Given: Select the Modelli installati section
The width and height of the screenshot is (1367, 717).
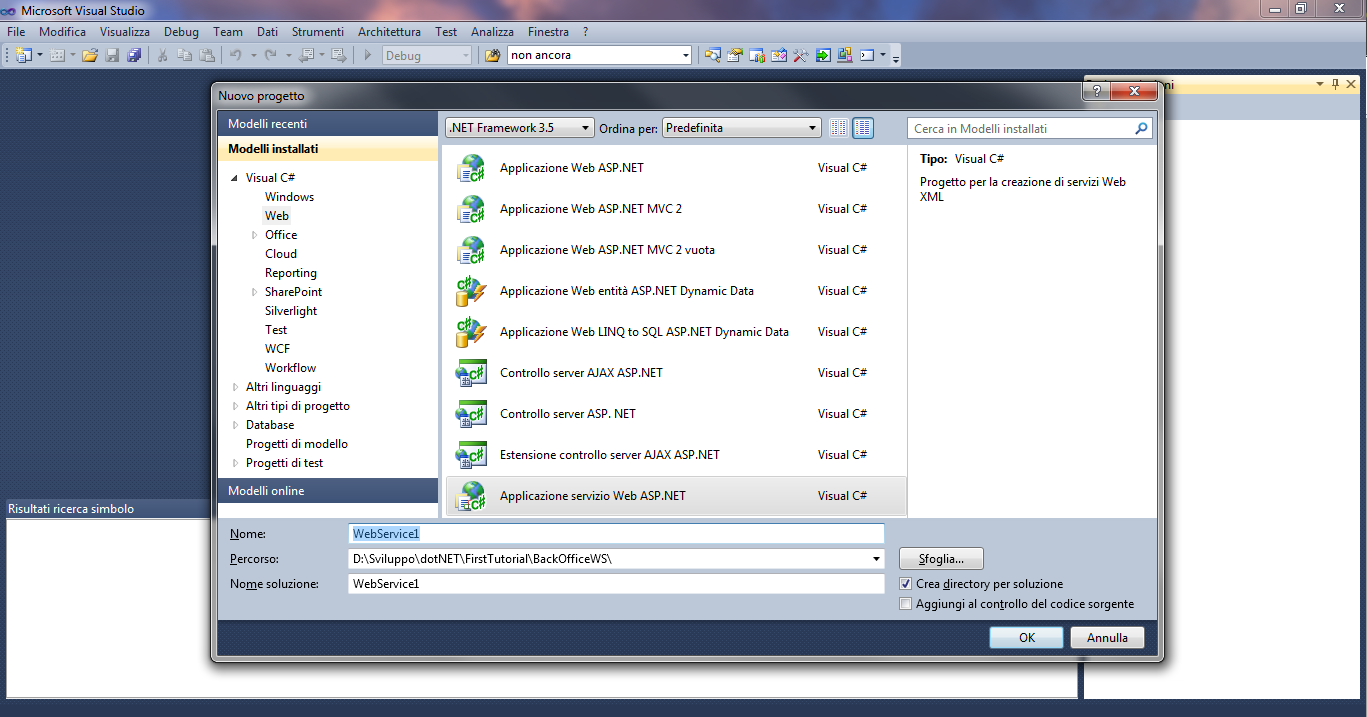Looking at the screenshot, I should (x=328, y=149).
